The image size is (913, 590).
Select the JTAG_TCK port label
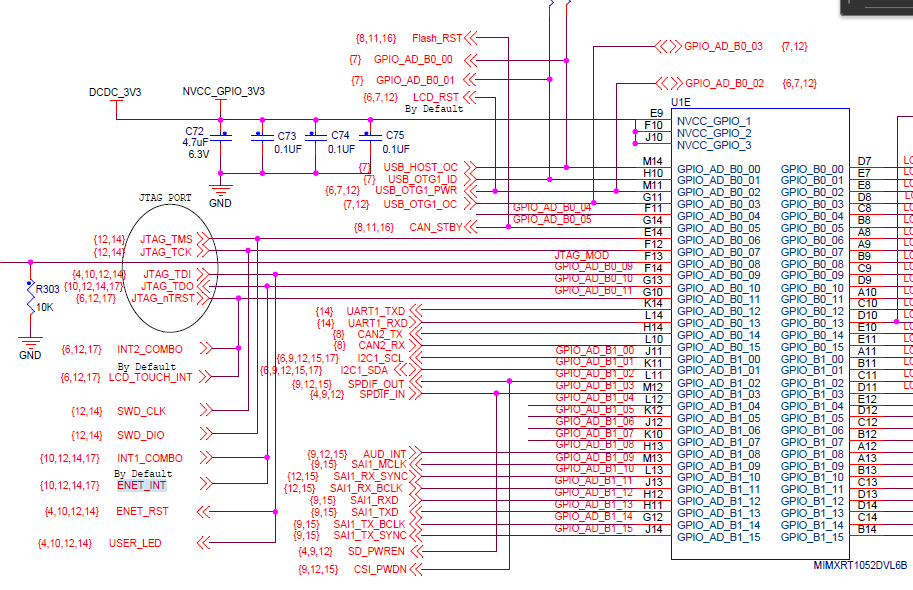pos(166,252)
